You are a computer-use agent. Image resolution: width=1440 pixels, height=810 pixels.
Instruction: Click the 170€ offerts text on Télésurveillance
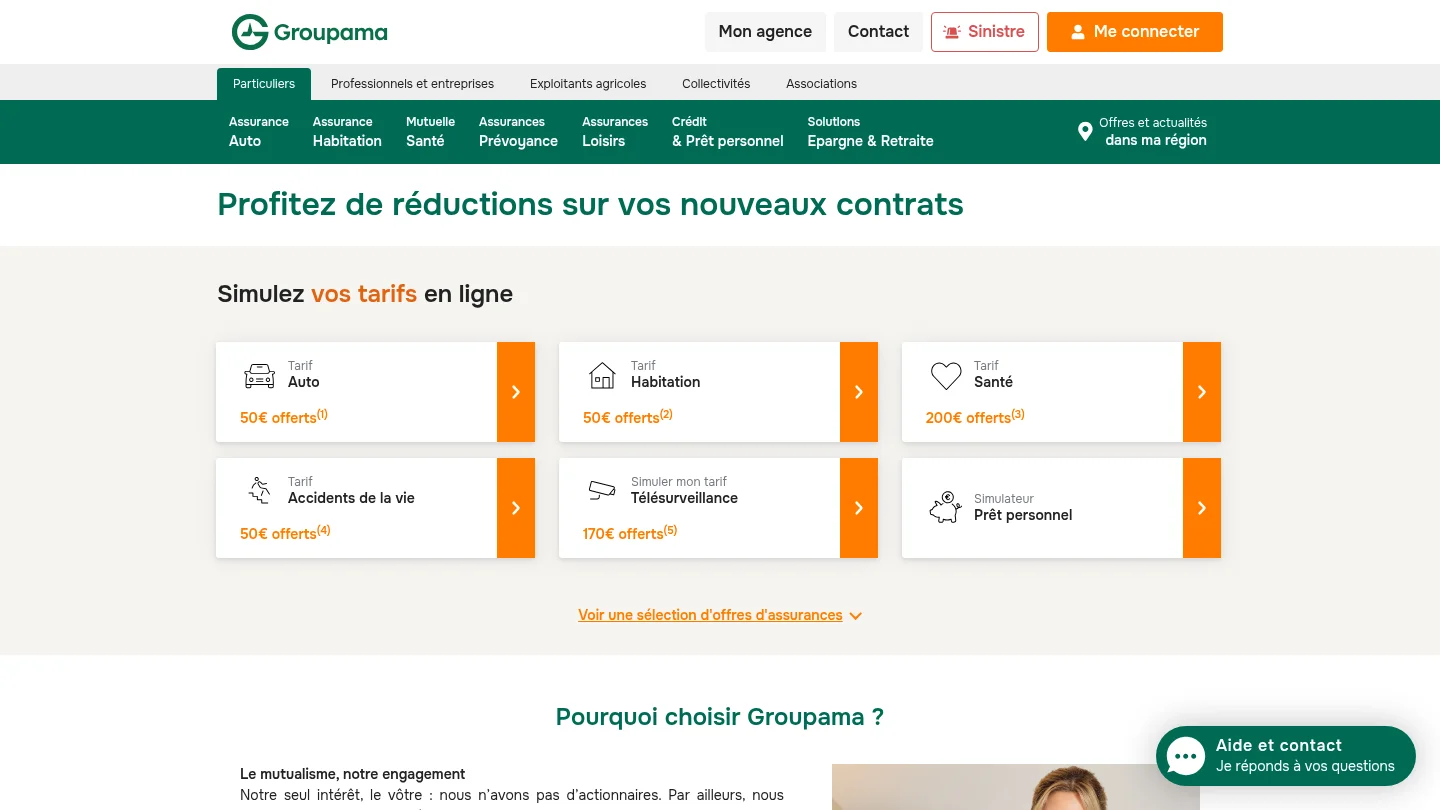pyautogui.click(x=630, y=533)
